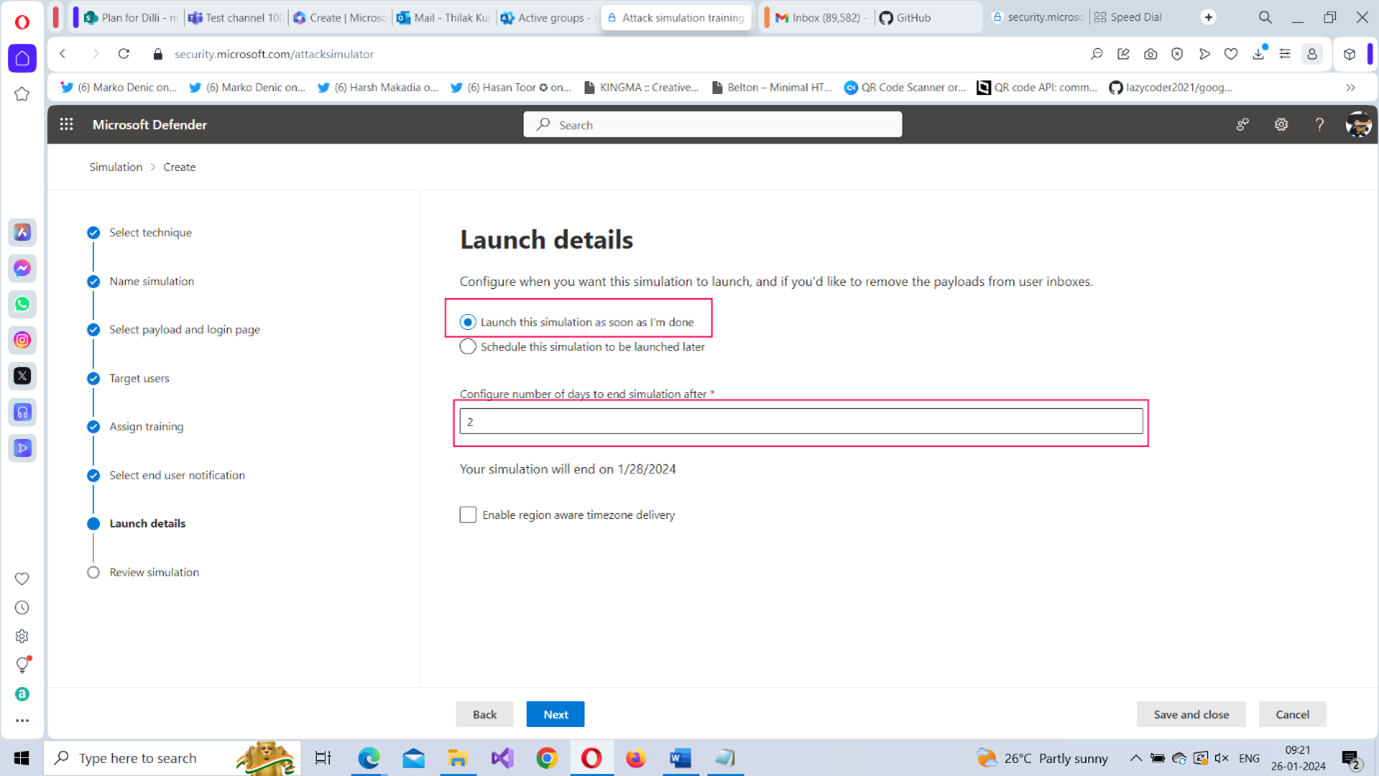Select Schedule this simulation to be launched later

[x=468, y=347]
